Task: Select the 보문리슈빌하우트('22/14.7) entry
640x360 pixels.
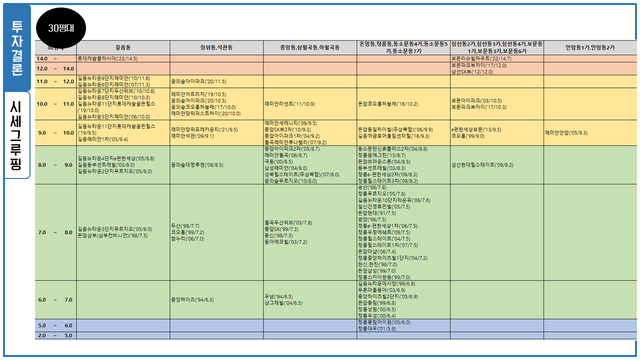Action: click(x=481, y=59)
